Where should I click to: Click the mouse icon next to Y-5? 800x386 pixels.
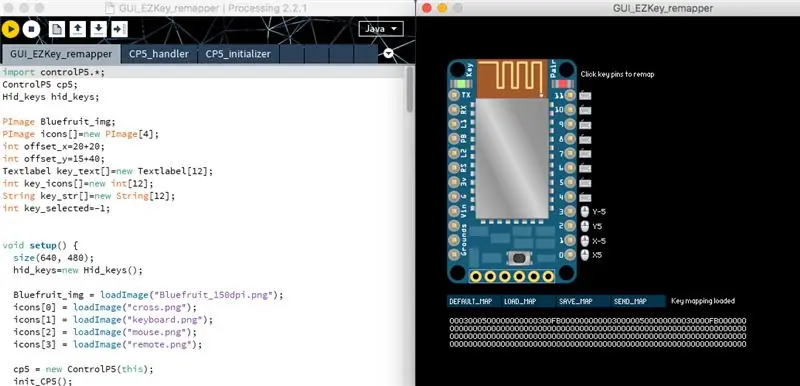point(585,212)
